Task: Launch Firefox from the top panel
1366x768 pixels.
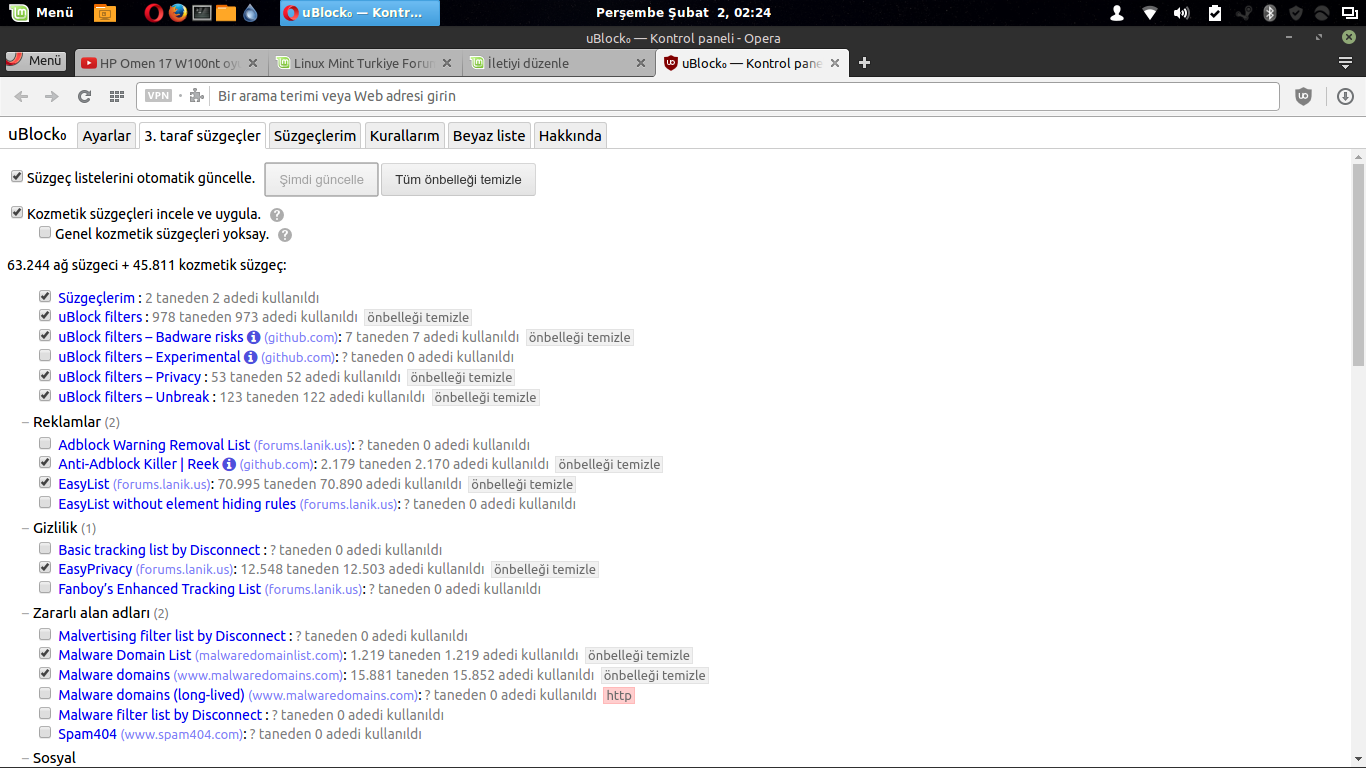Action: point(178,13)
